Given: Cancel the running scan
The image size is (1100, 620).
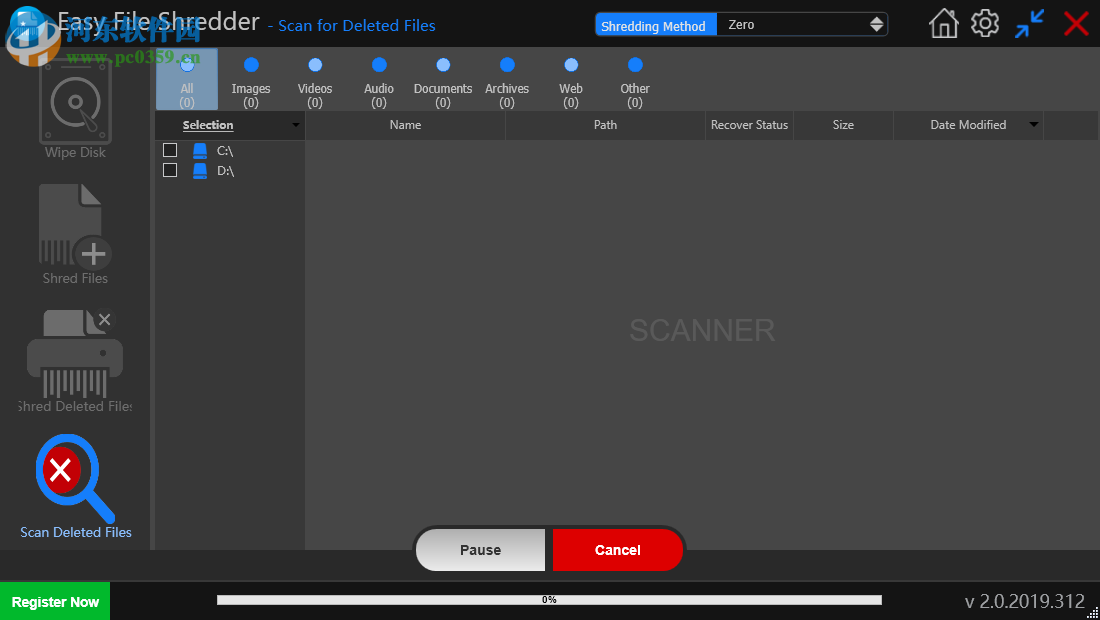Looking at the screenshot, I should click(x=617, y=549).
